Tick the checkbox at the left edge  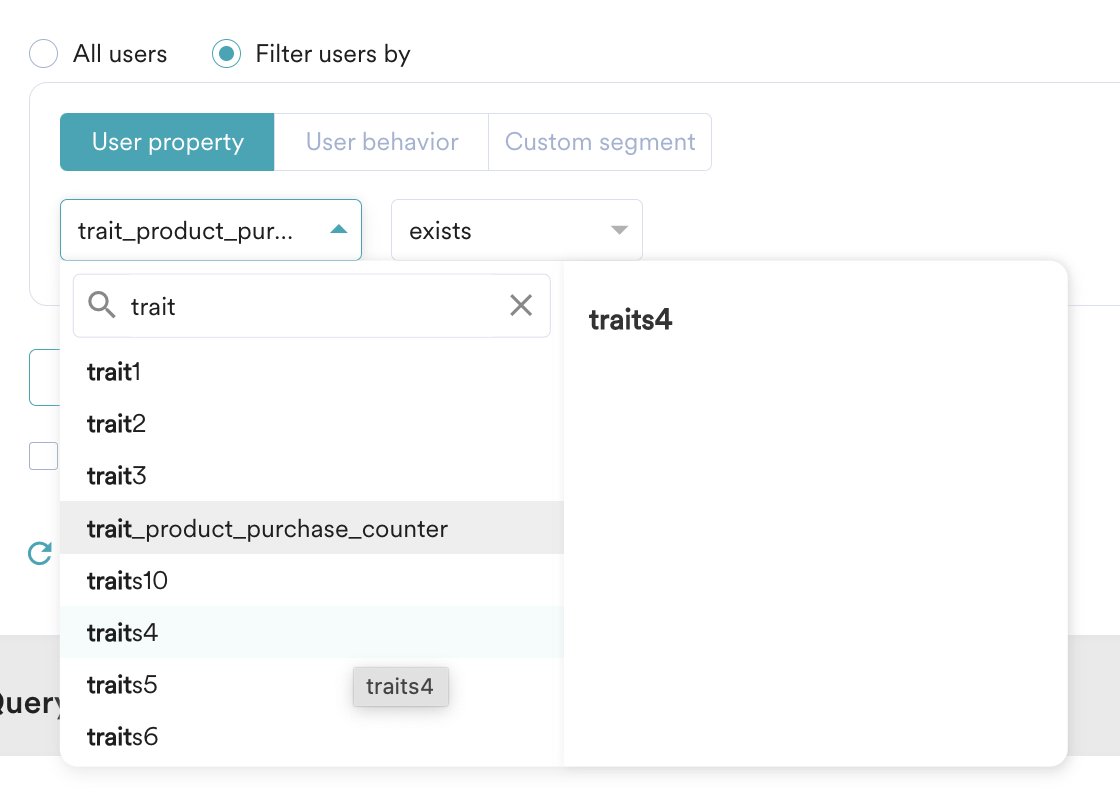pyautogui.click(x=43, y=455)
